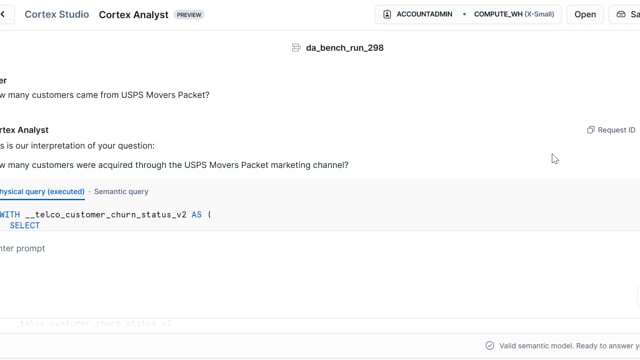This screenshot has height=360, width=640.
Task: Click the interpreted question about USPS Movers Packet
Action: click(x=174, y=165)
